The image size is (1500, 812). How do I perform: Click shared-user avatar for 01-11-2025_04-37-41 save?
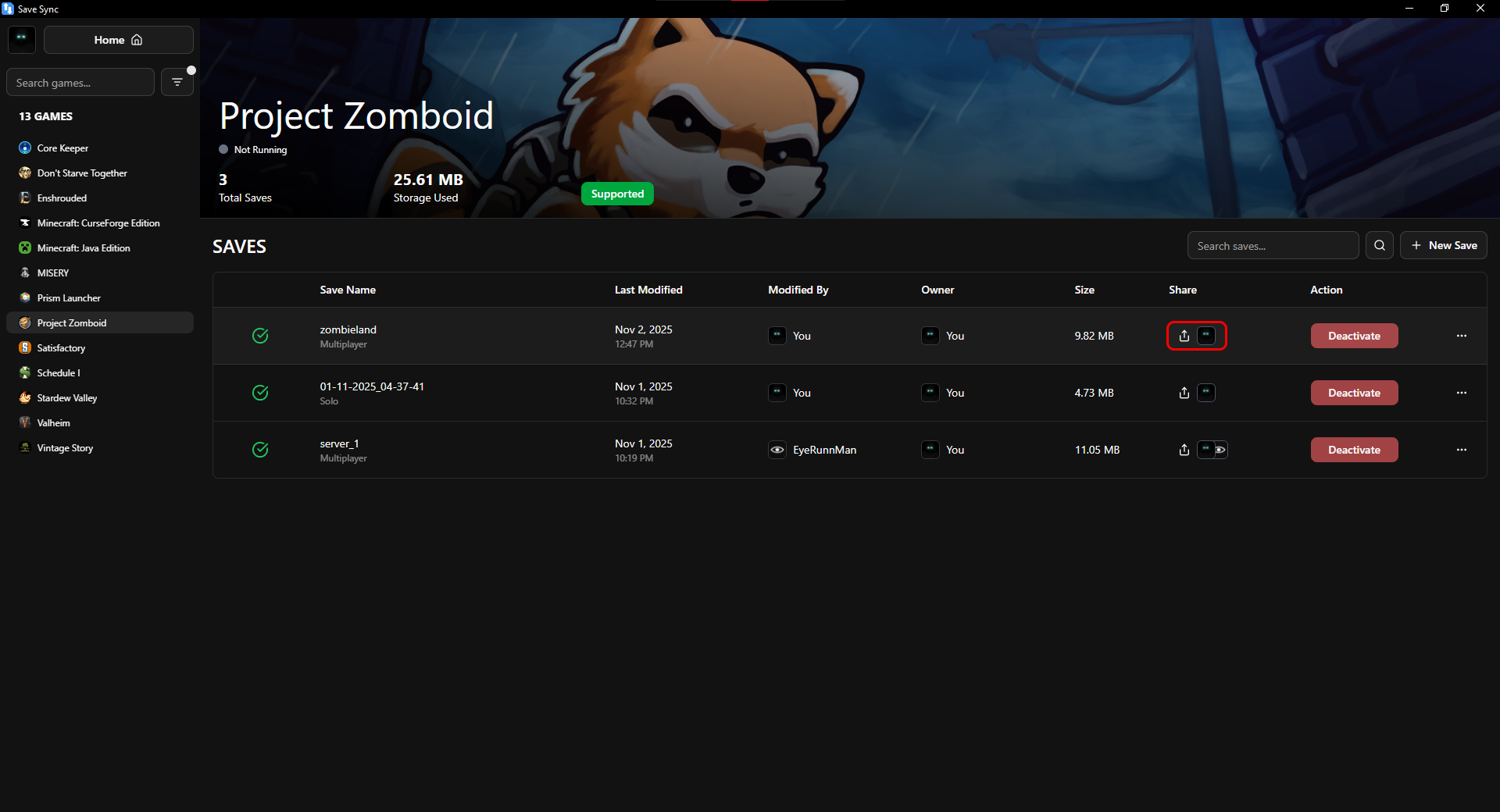1206,392
